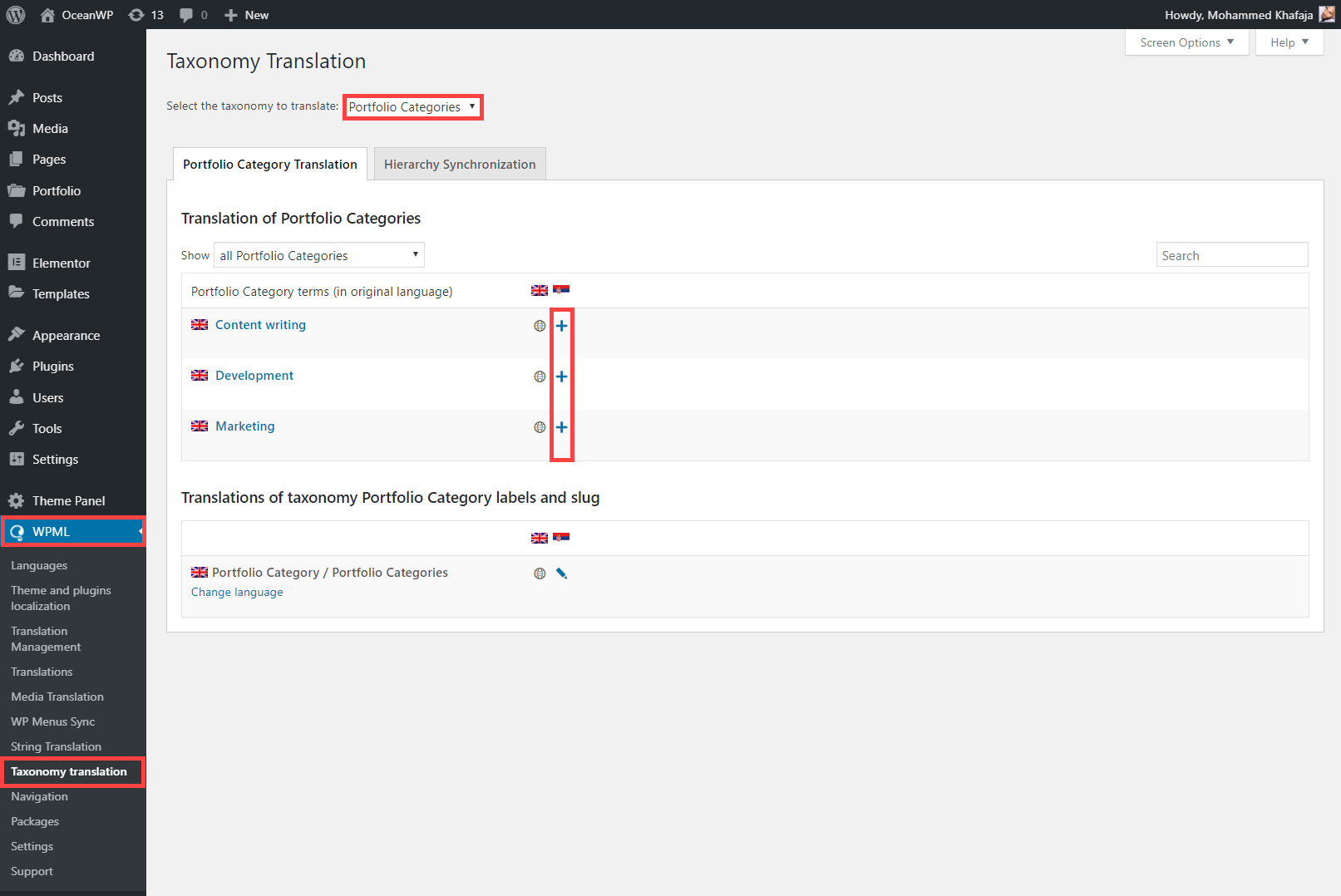Select the Portfolio Category Translation tab
This screenshot has height=896, width=1341.
click(270, 165)
